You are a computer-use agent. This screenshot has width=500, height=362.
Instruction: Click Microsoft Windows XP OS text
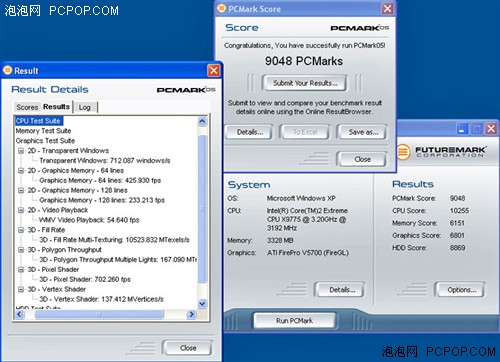[301, 198]
